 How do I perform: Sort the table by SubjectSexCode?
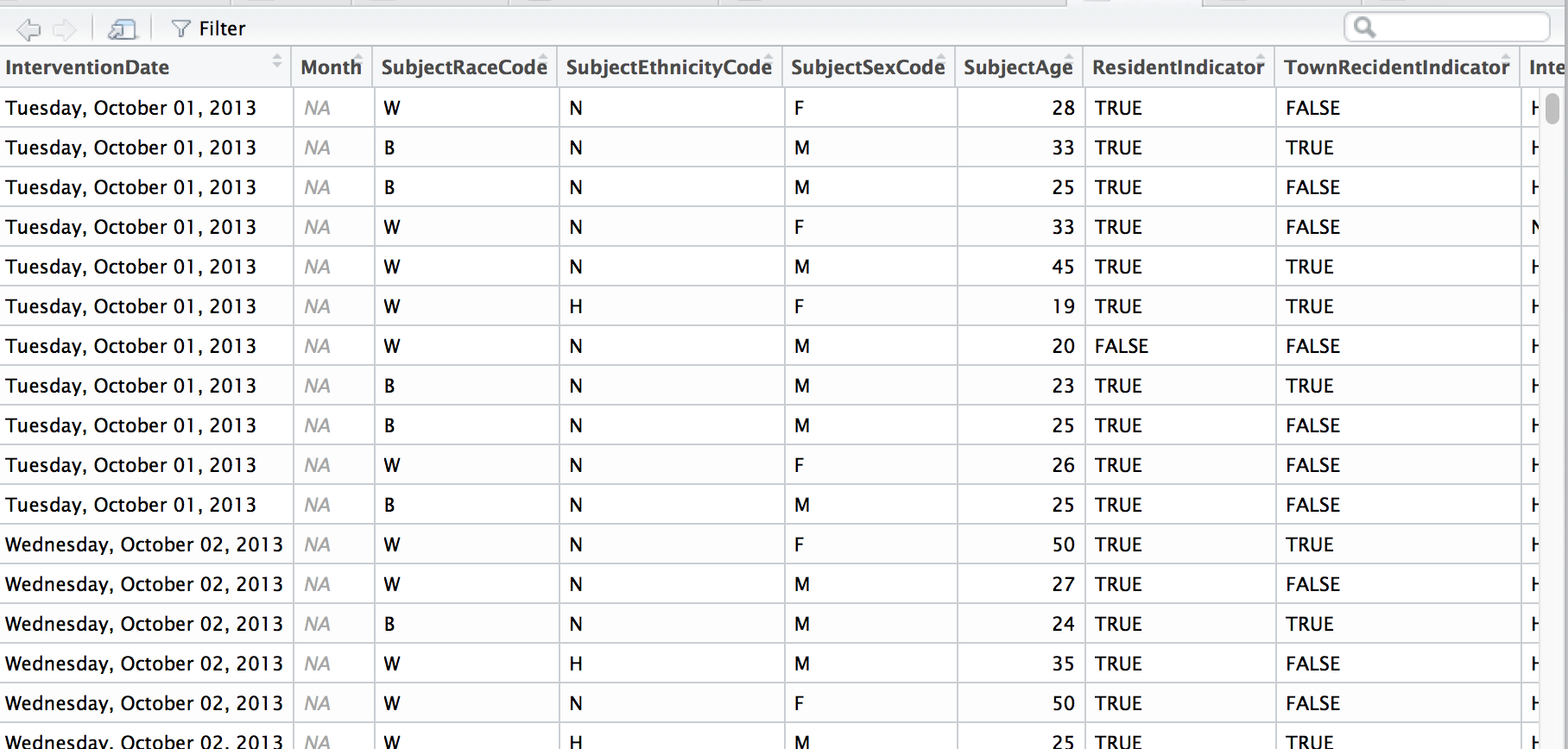coord(867,67)
